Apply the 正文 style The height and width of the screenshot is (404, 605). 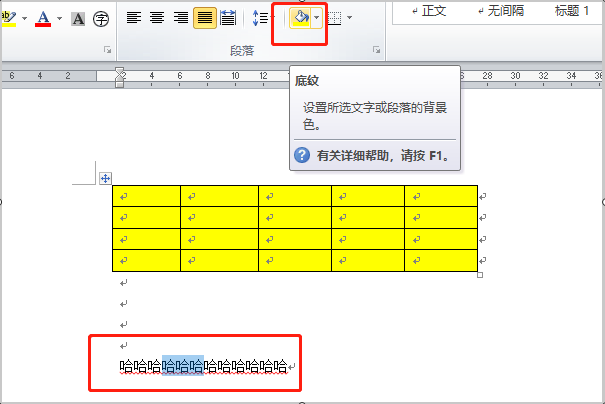[x=429, y=11]
